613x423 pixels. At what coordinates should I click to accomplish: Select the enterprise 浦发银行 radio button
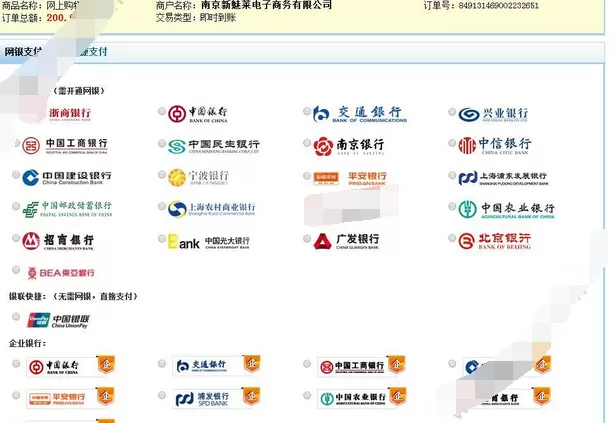pos(162,395)
